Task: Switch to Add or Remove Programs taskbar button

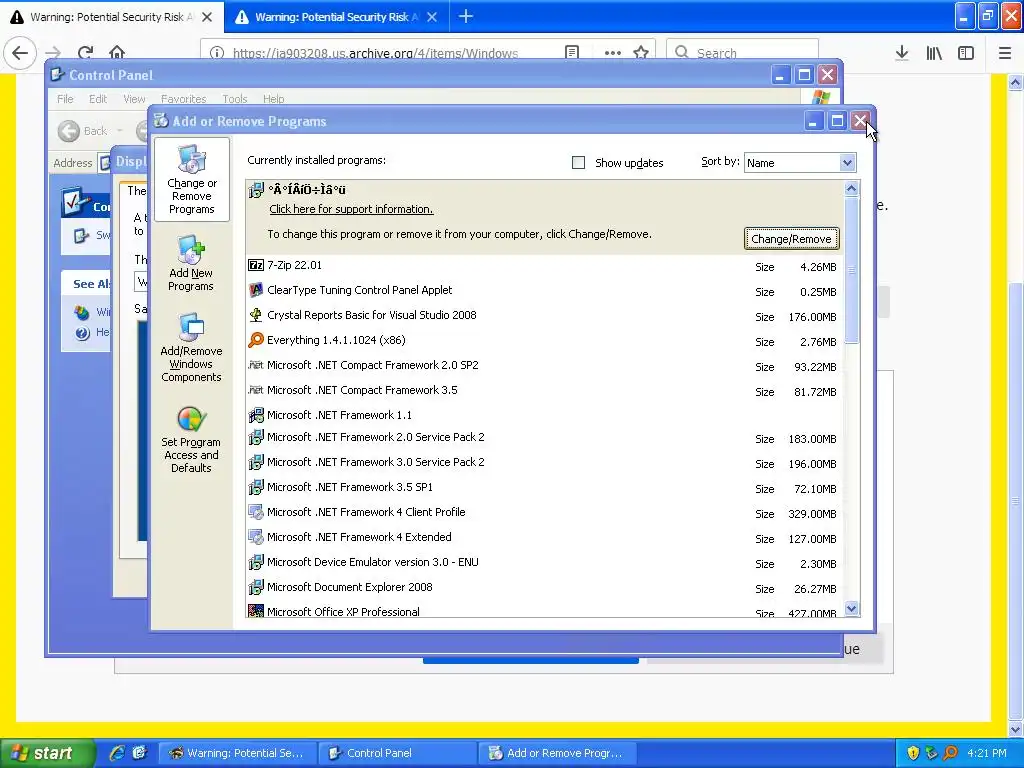Action: coord(558,753)
